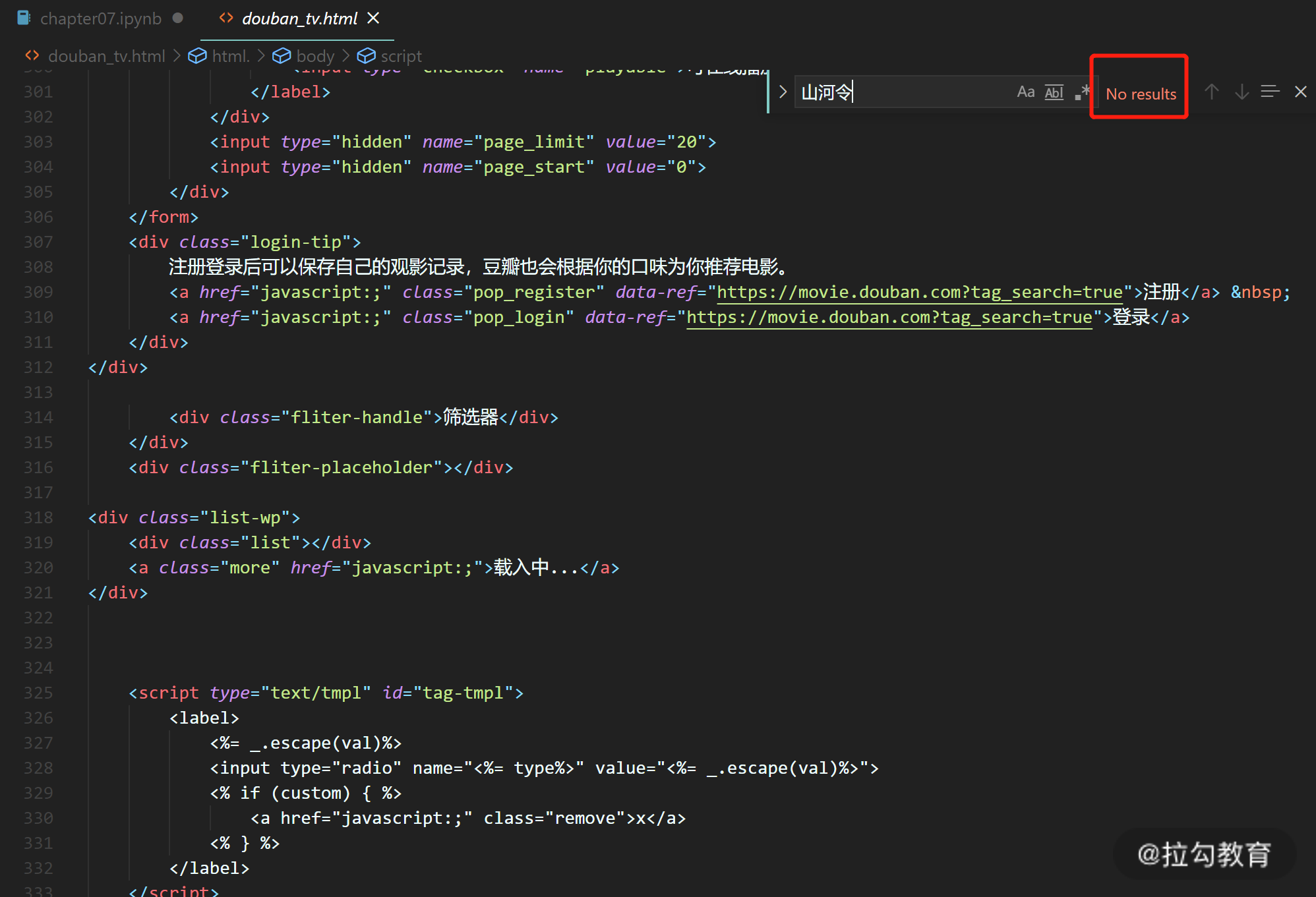Click the </label> tag on line 301
Image resolution: width=1316 pixels, height=897 pixels.
click(291, 92)
